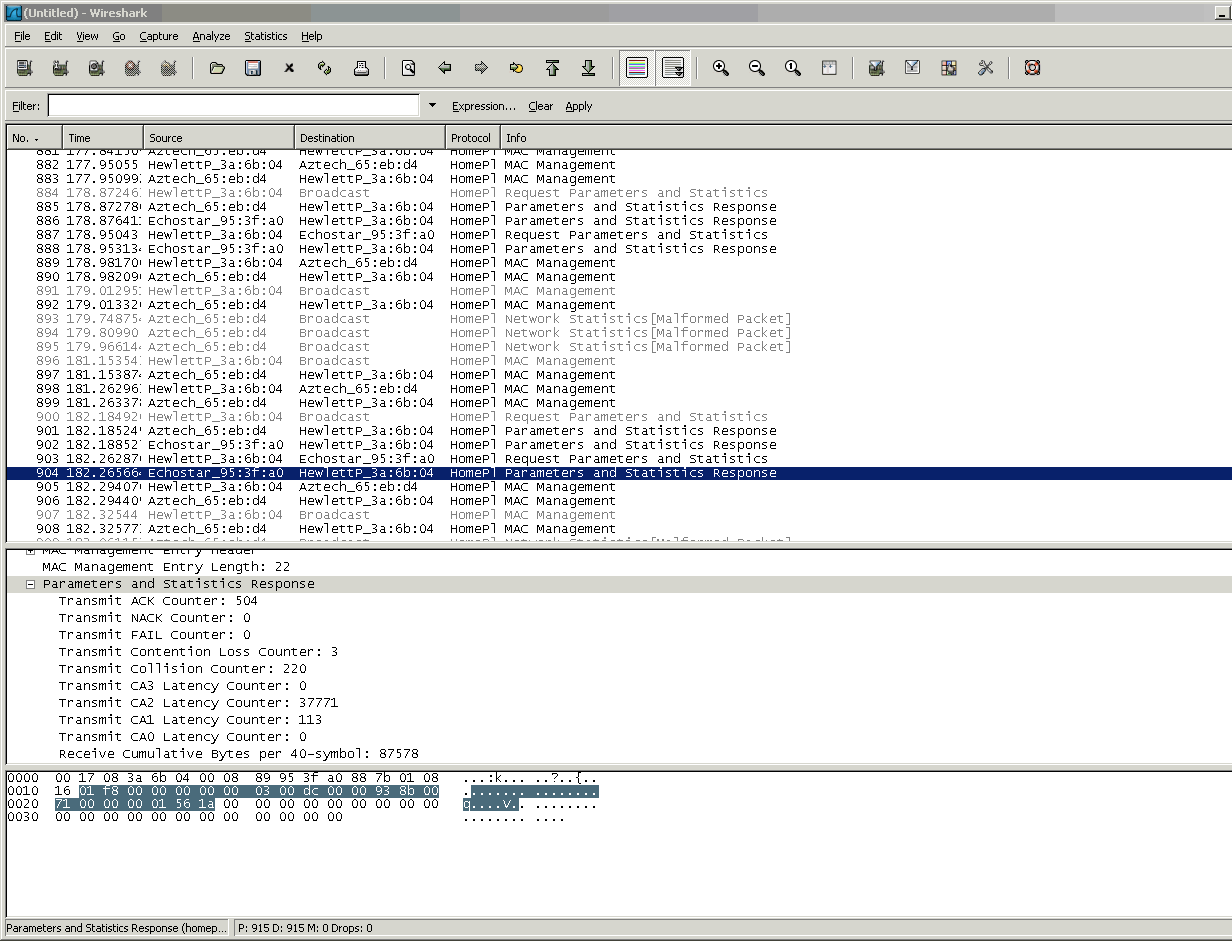
Task: Reset zoom to normal size
Action: (793, 68)
